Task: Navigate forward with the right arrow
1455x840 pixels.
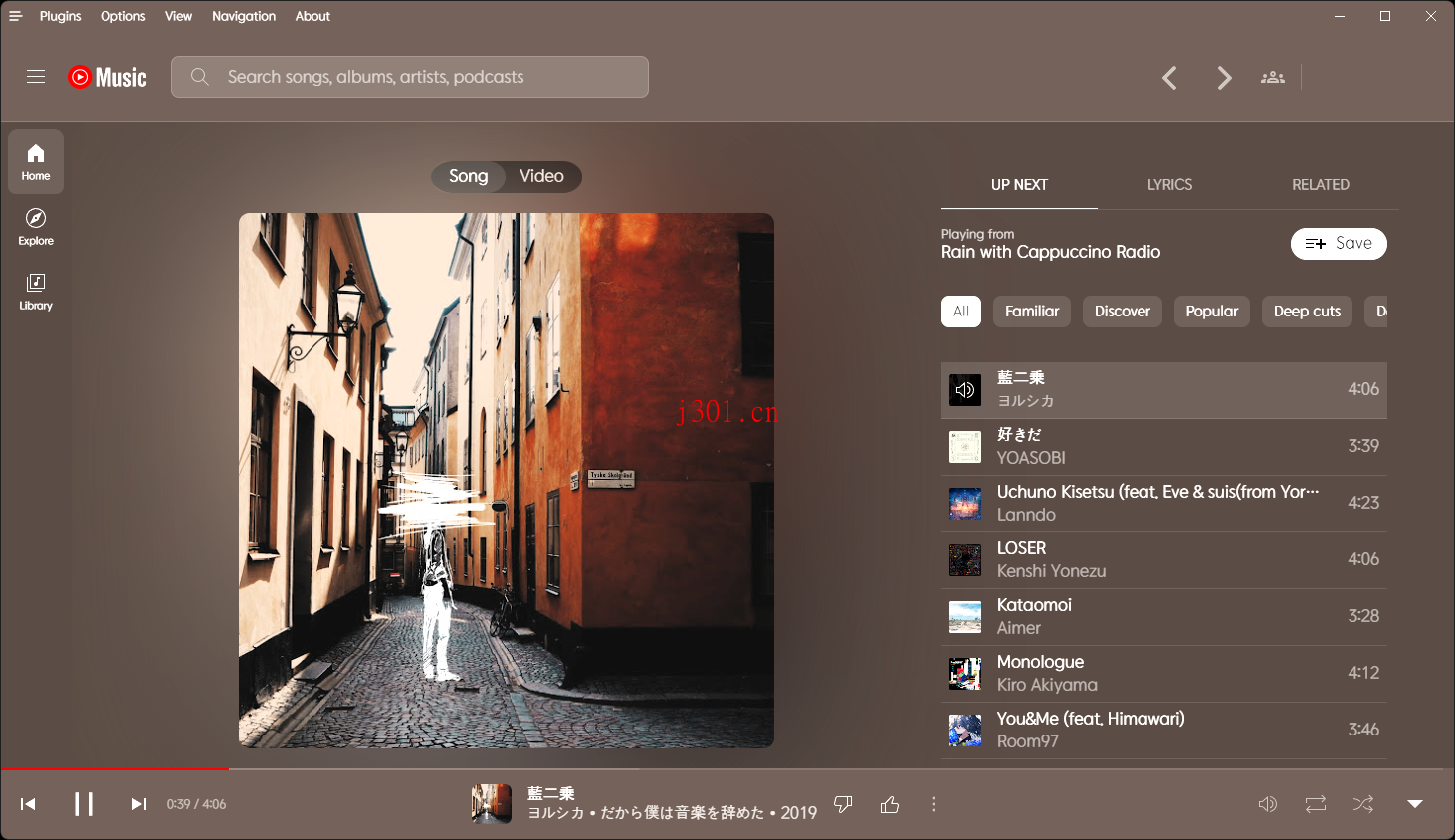Action: pos(1223,77)
